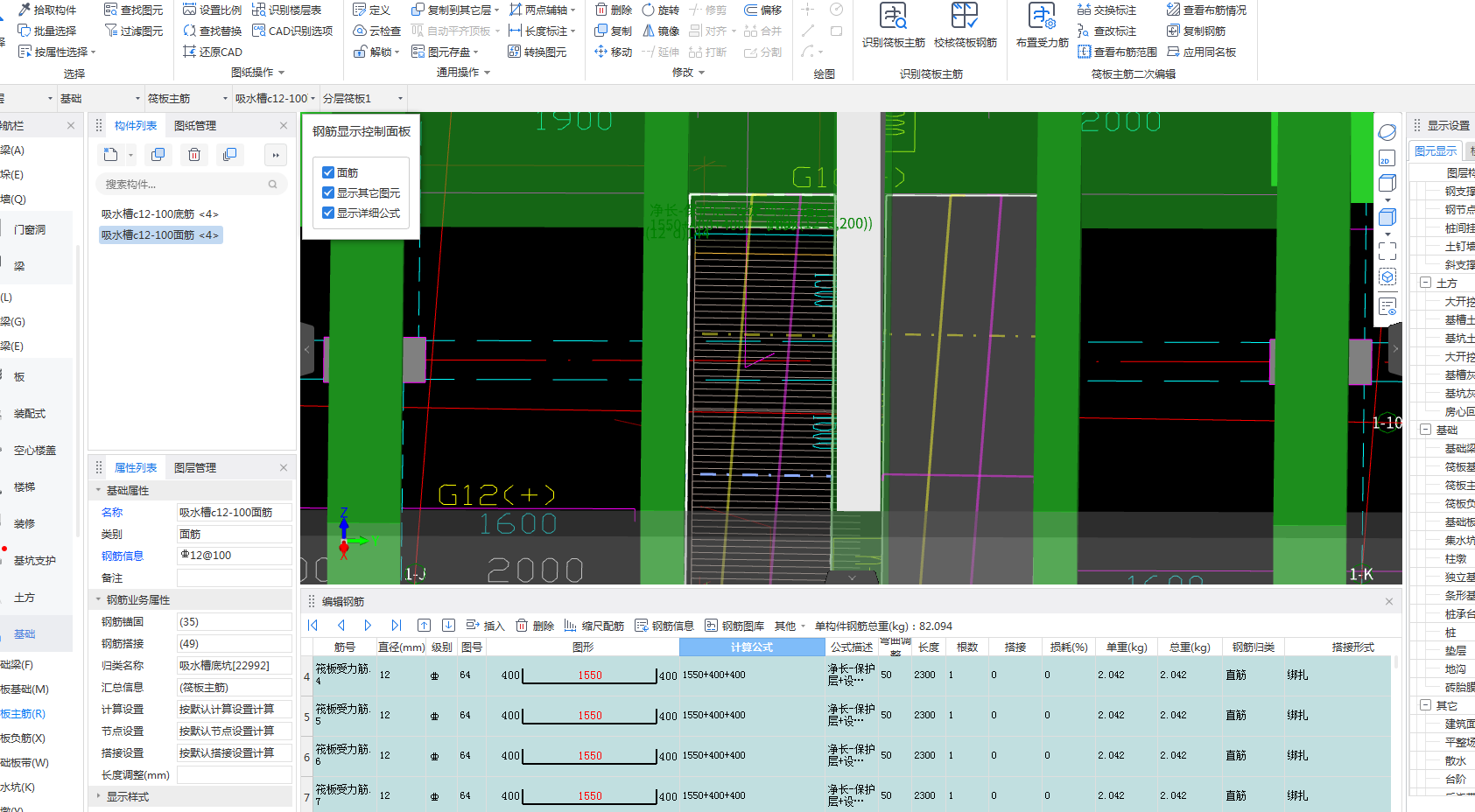Click the 备注 remark field
Image resolution: width=1475 pixels, height=812 pixels.
click(235, 577)
